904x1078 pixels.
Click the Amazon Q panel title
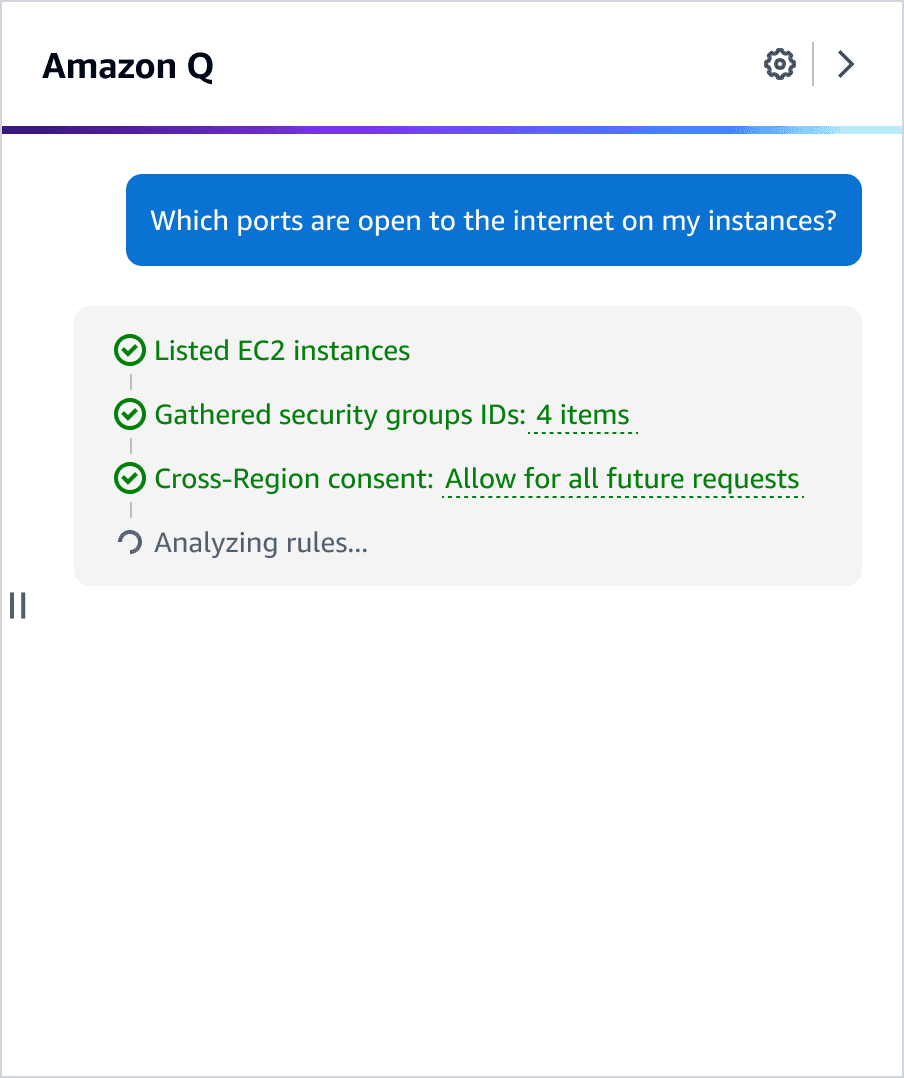128,66
